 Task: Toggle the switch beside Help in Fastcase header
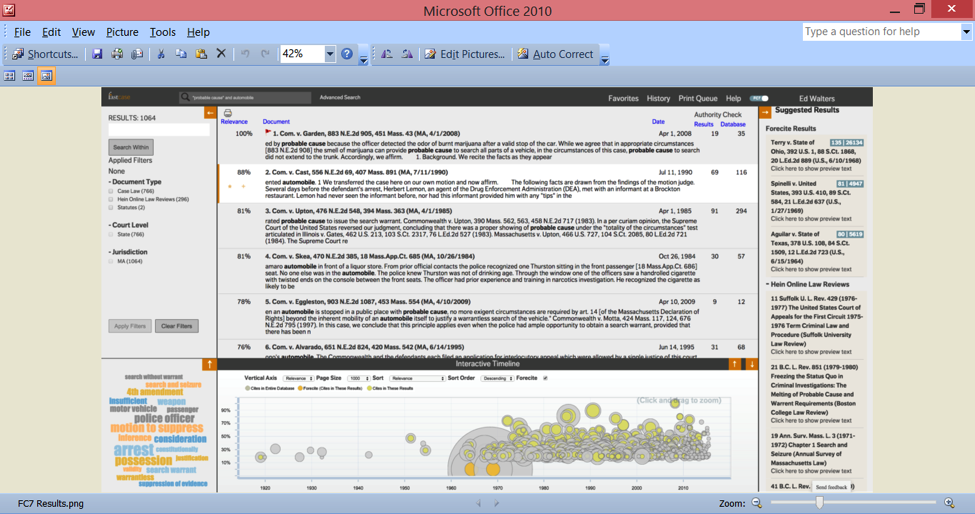click(x=759, y=98)
